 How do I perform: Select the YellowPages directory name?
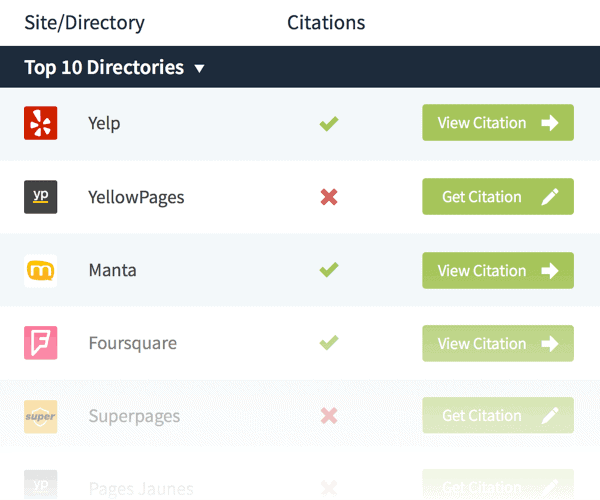coord(136,198)
